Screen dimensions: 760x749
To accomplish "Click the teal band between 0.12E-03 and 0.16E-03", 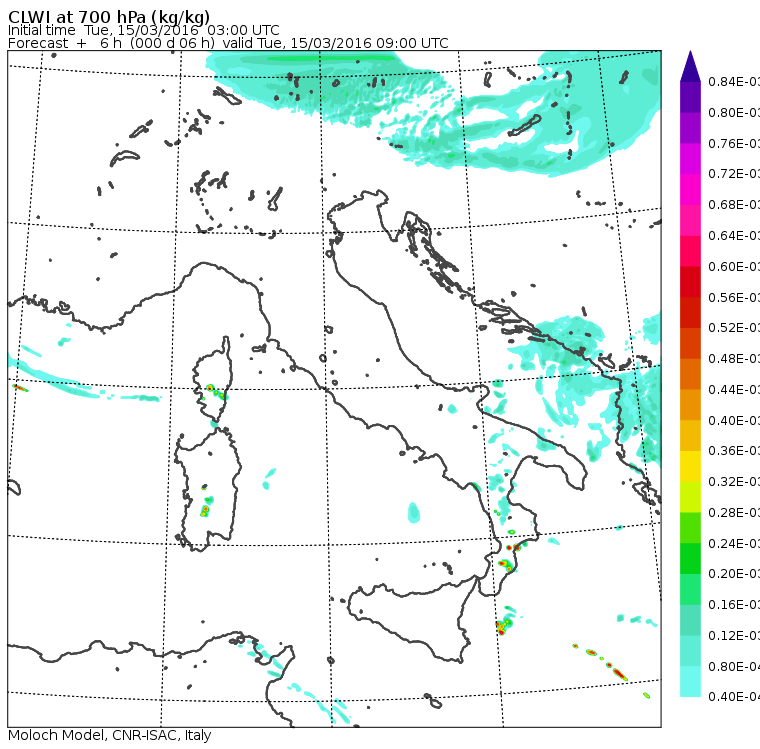I will point(690,621).
